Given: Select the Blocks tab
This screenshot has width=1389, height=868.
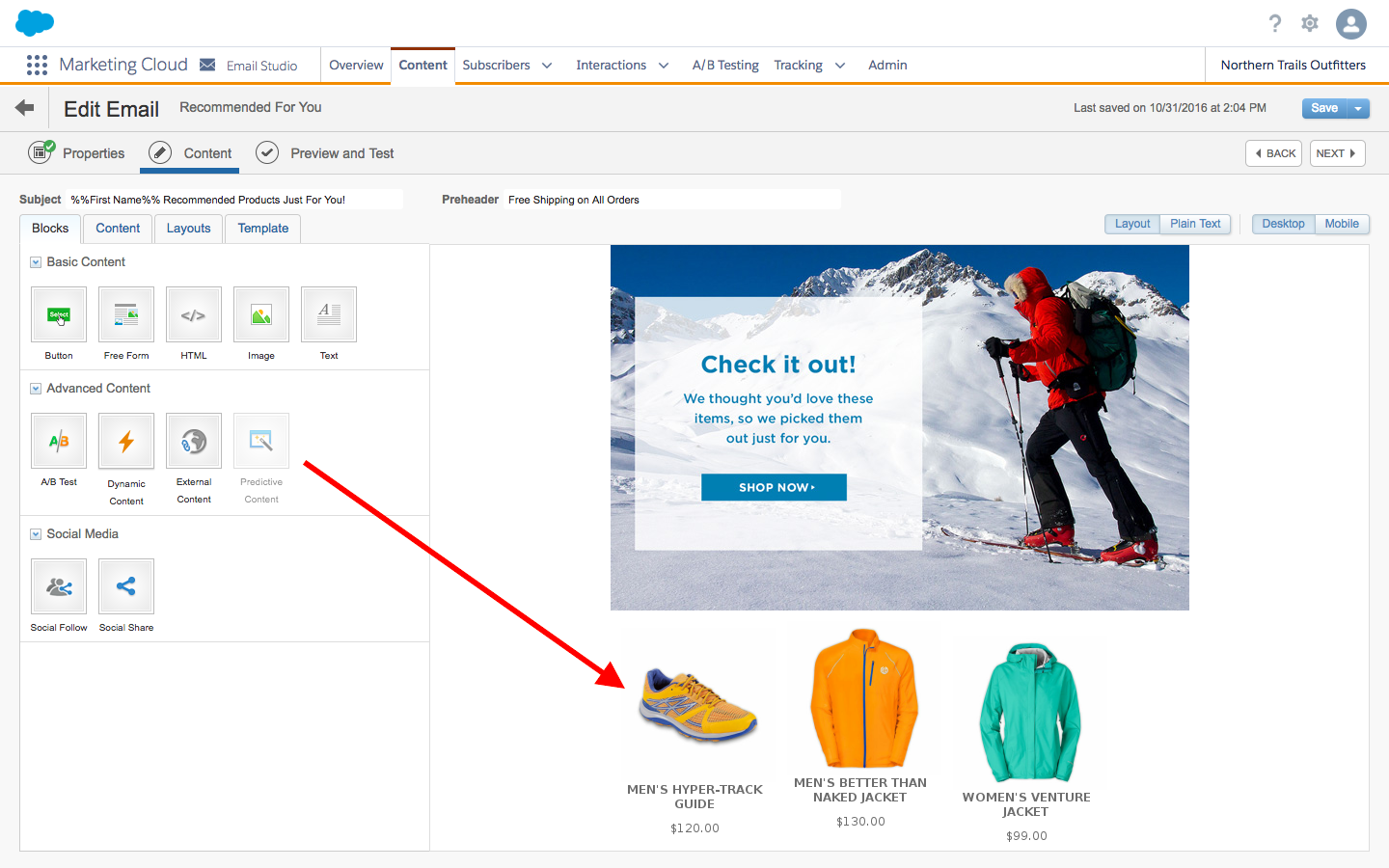Looking at the screenshot, I should (50, 229).
